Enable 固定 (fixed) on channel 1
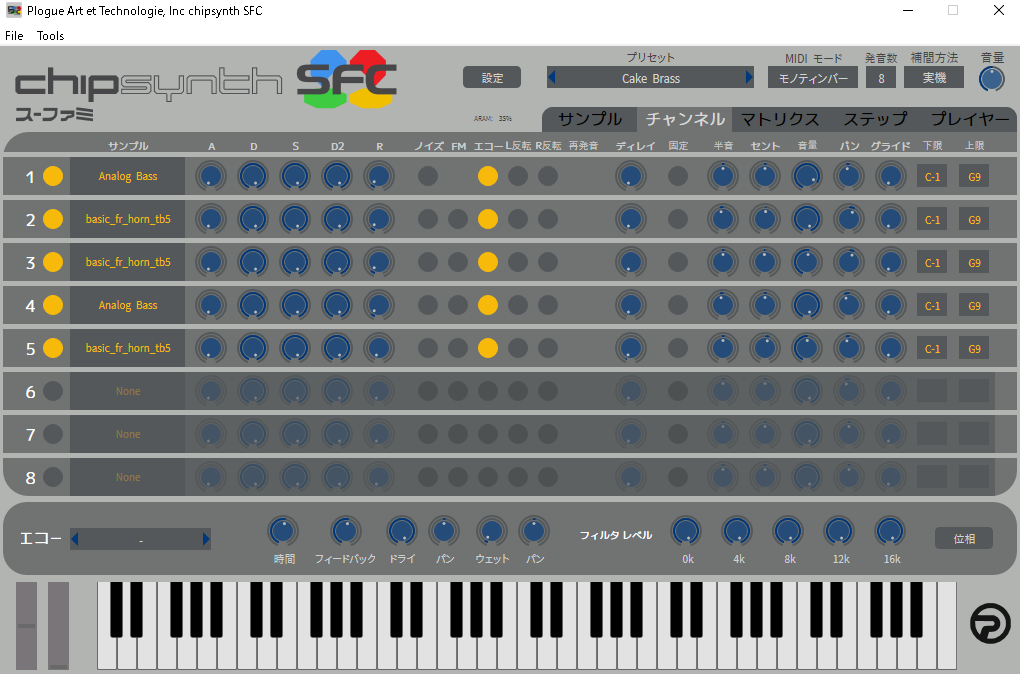 pyautogui.click(x=678, y=176)
